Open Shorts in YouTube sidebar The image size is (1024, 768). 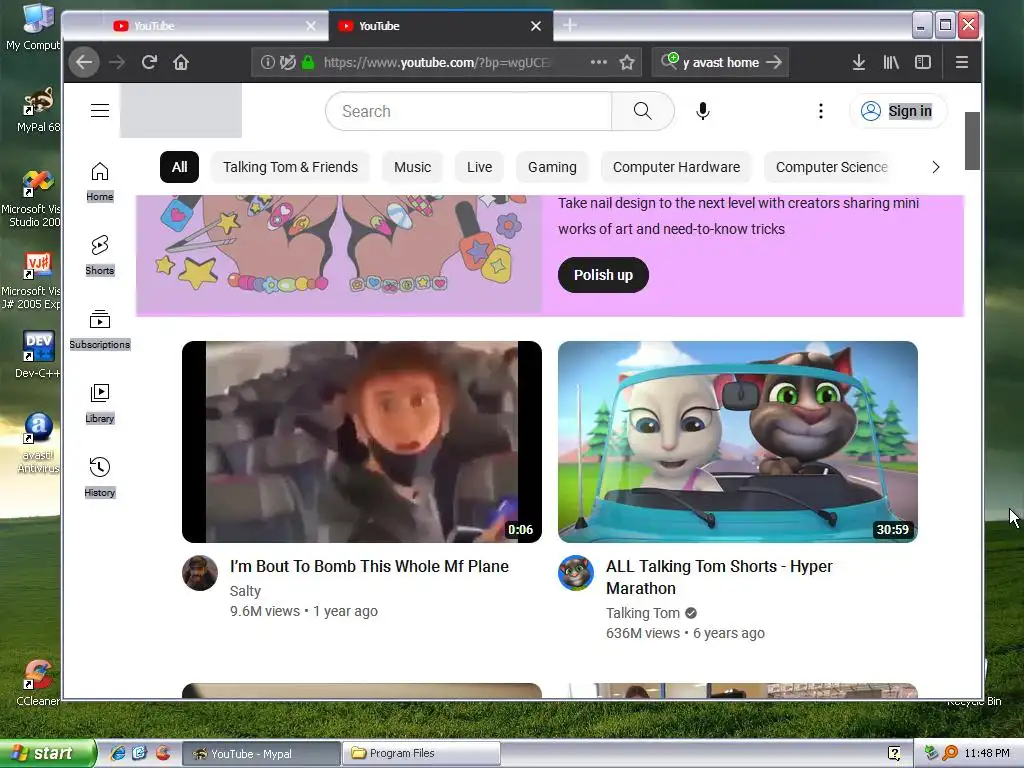pyautogui.click(x=100, y=255)
